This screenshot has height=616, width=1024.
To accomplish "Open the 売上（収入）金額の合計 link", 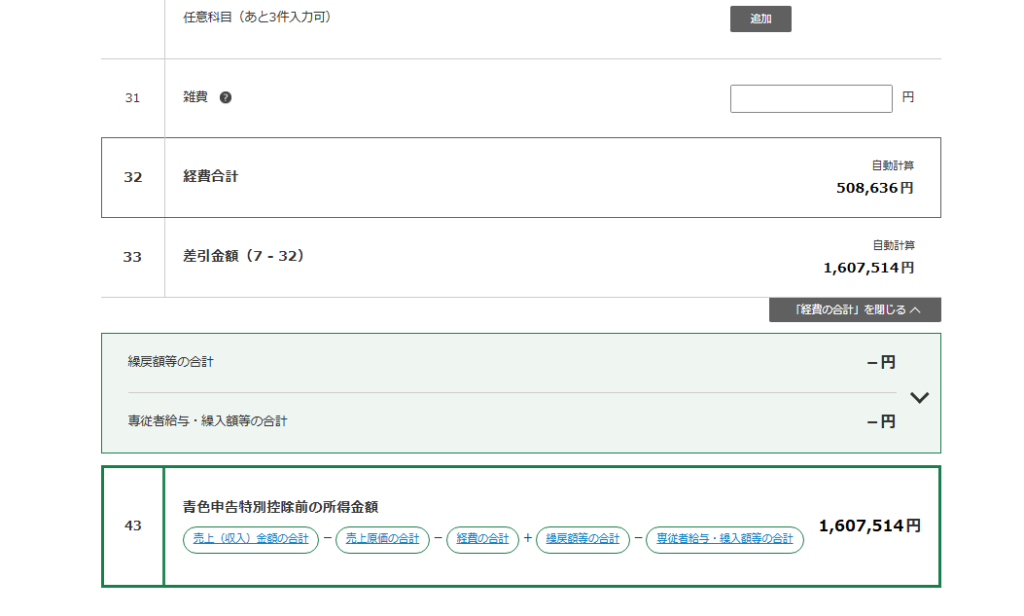I will [251, 539].
